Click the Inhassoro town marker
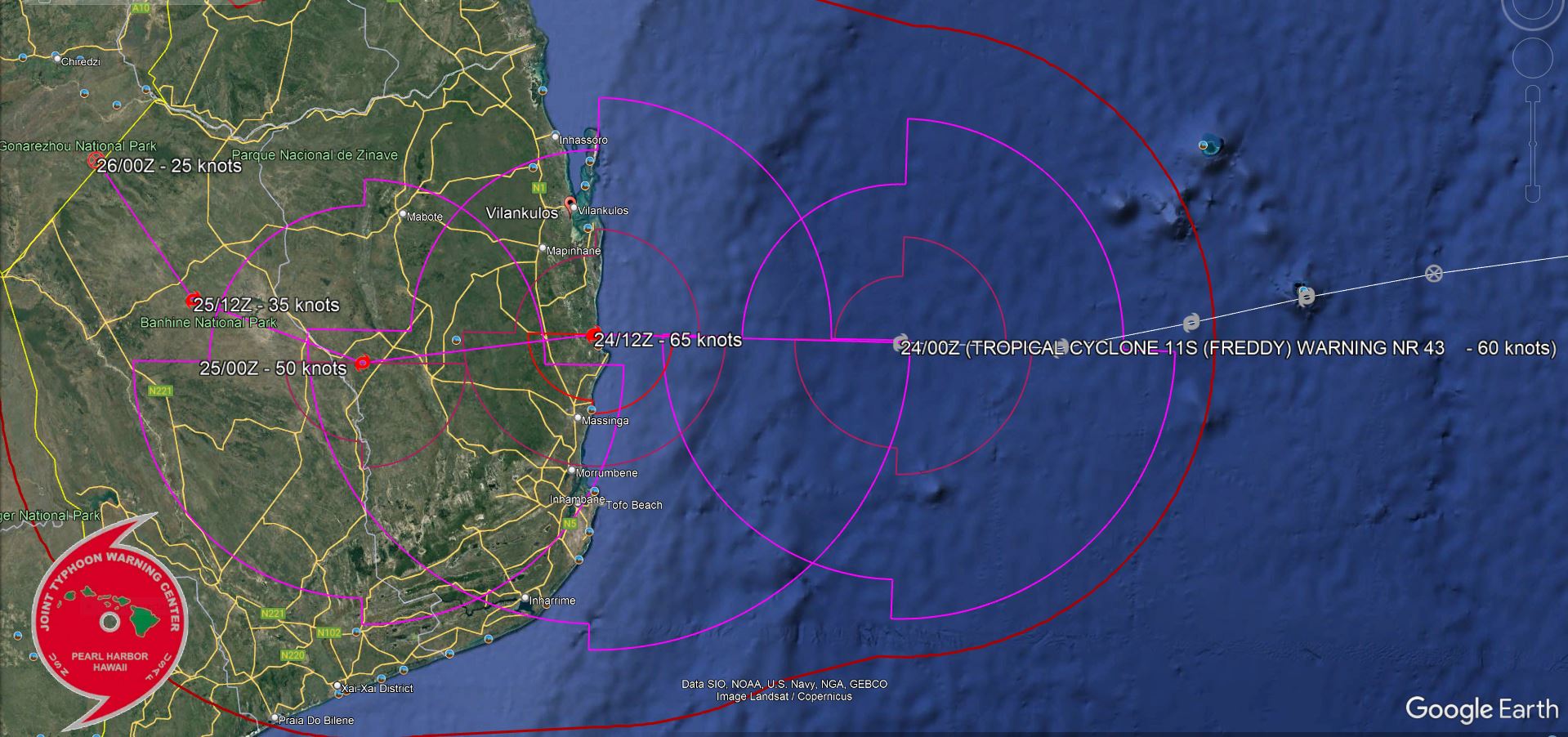 coord(556,136)
